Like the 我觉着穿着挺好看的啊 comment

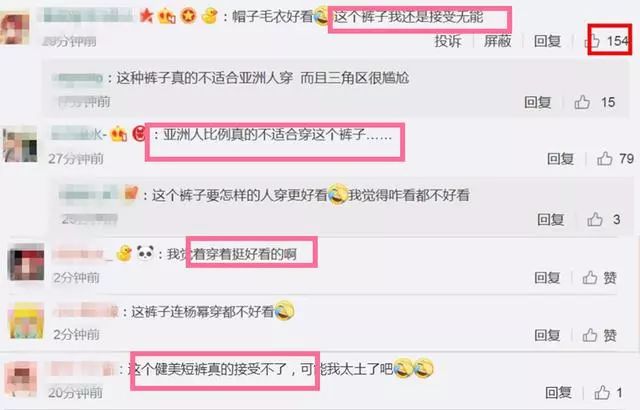pos(590,278)
